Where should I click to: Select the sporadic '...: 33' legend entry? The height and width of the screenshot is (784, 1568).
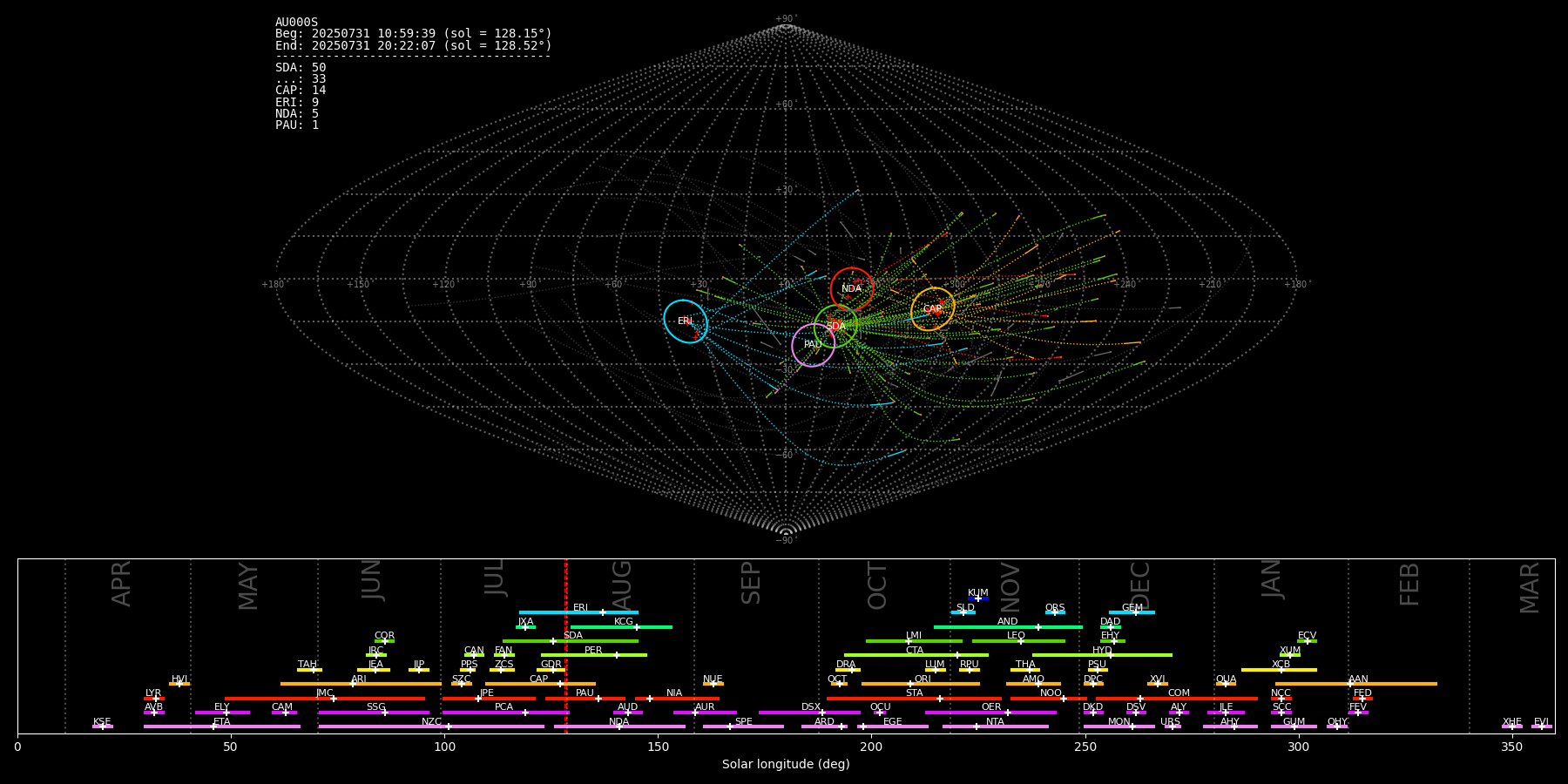point(301,79)
